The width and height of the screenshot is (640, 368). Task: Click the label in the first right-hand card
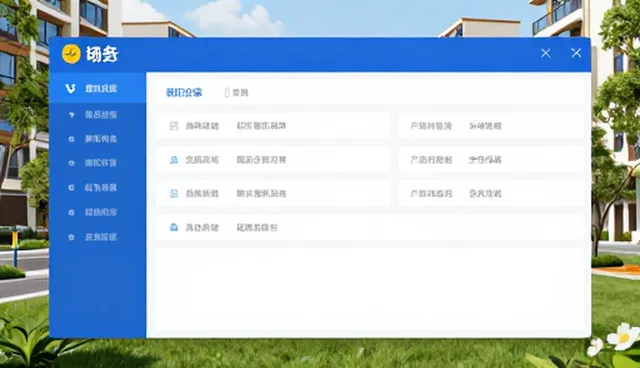pyautogui.click(x=431, y=126)
